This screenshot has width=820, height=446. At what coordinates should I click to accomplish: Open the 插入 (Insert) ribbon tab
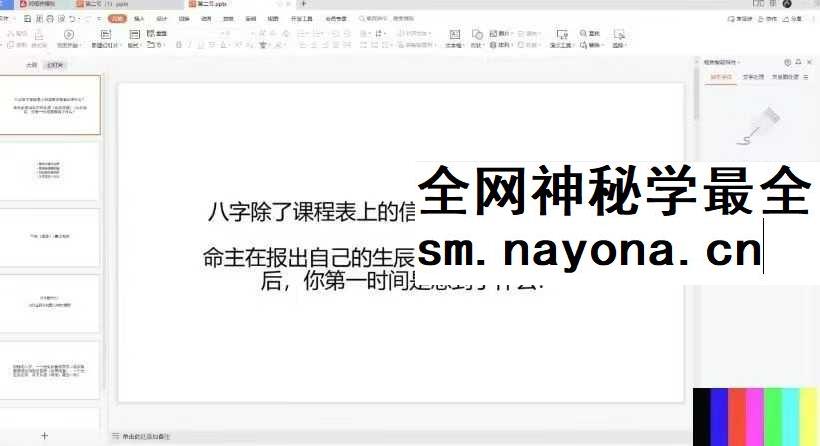click(x=139, y=19)
